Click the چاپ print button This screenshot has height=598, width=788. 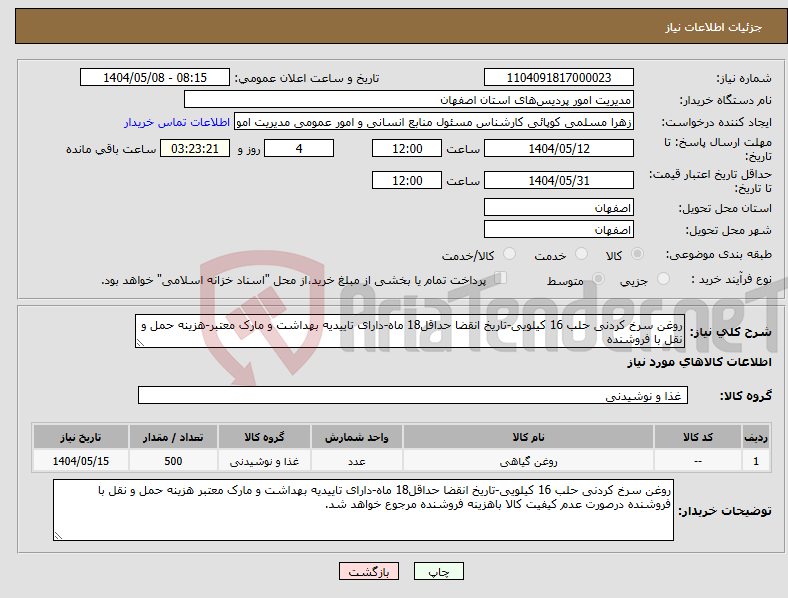click(x=439, y=571)
